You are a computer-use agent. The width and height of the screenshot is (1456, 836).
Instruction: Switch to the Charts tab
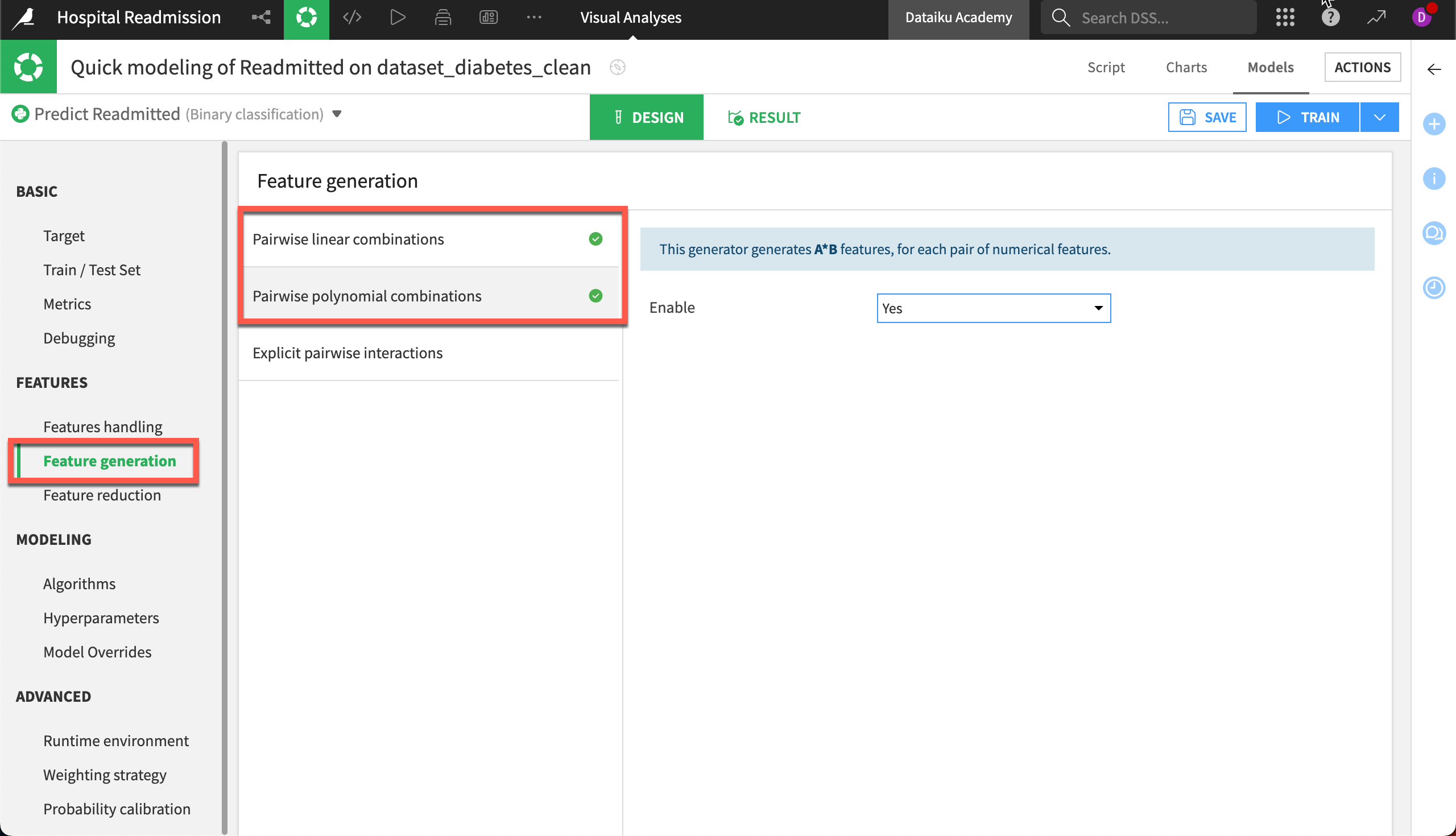coord(1186,67)
